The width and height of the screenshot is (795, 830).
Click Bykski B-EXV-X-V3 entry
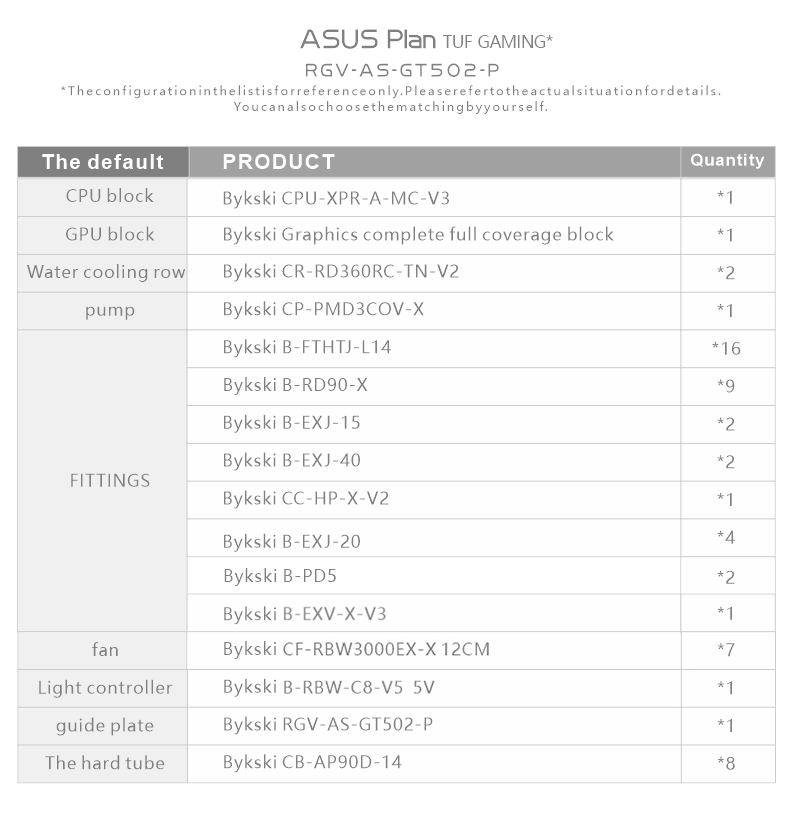(x=304, y=614)
